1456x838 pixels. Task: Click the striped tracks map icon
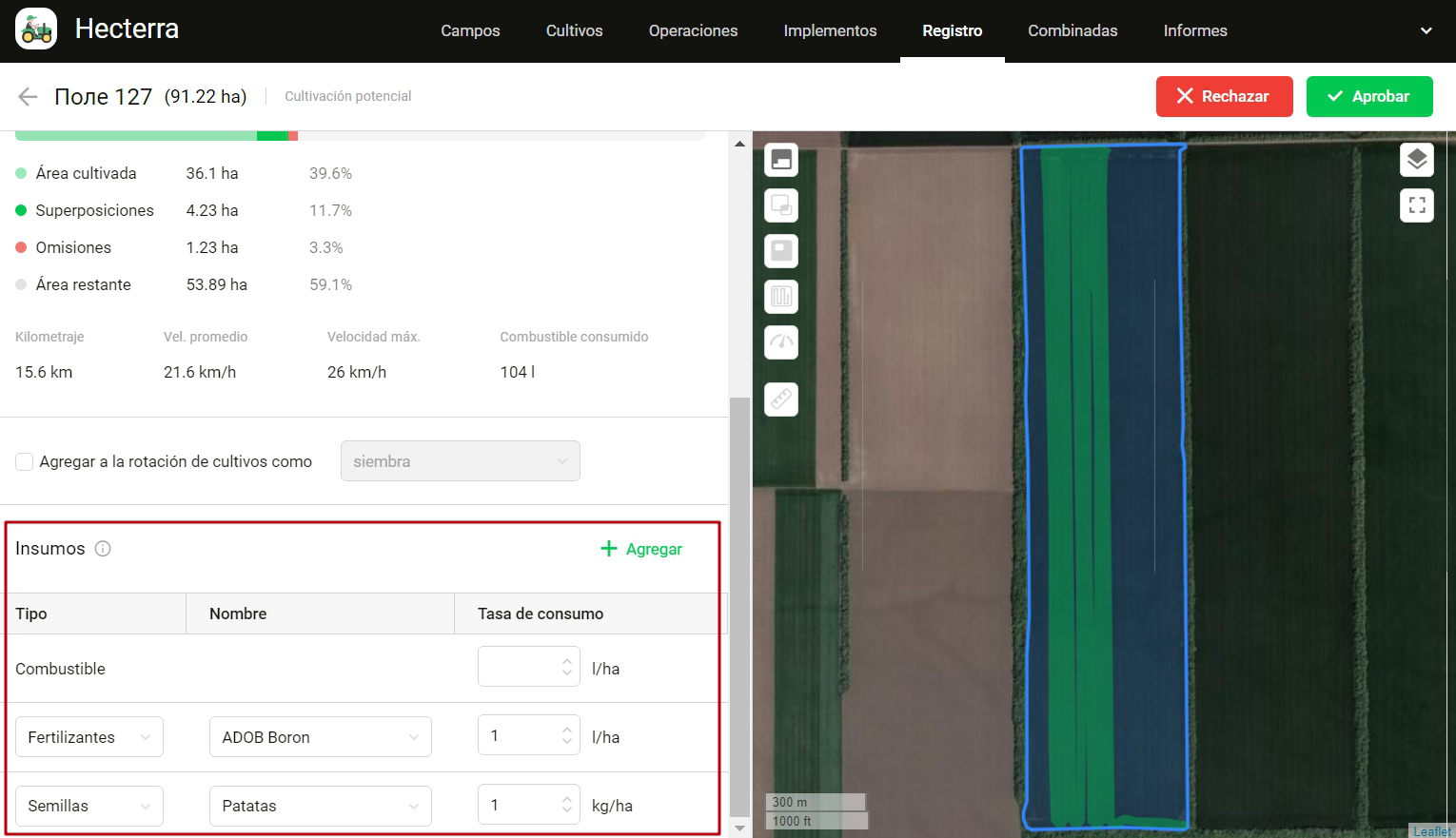[x=781, y=297]
